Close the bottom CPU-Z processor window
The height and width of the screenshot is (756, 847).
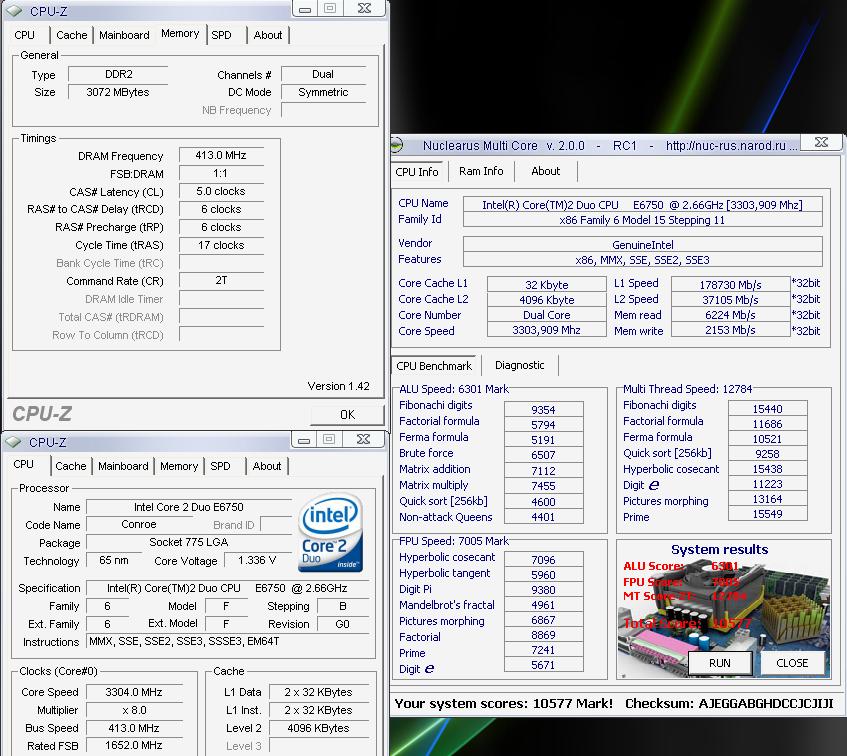[364, 439]
